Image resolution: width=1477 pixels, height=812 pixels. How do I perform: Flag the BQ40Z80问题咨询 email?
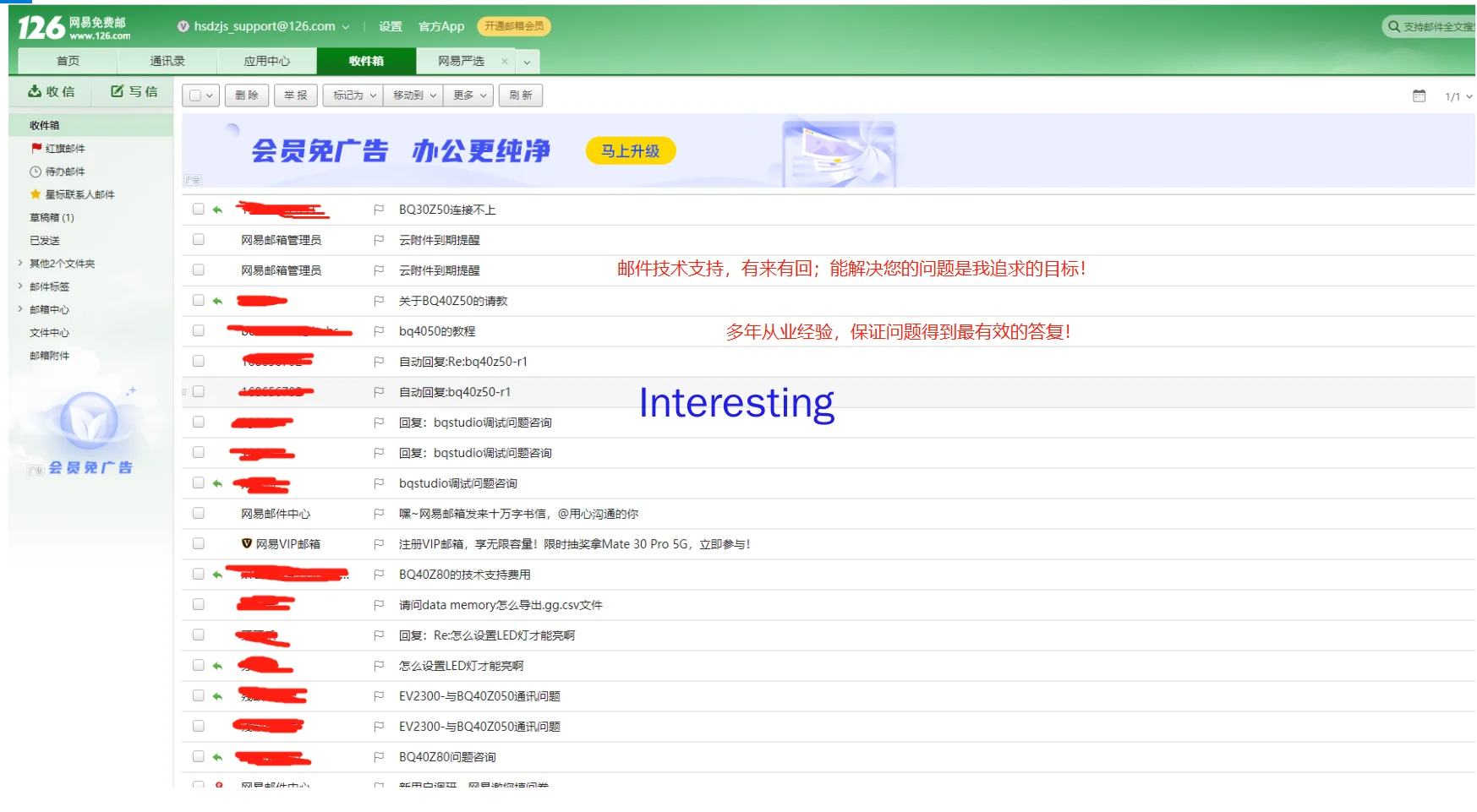pos(379,757)
